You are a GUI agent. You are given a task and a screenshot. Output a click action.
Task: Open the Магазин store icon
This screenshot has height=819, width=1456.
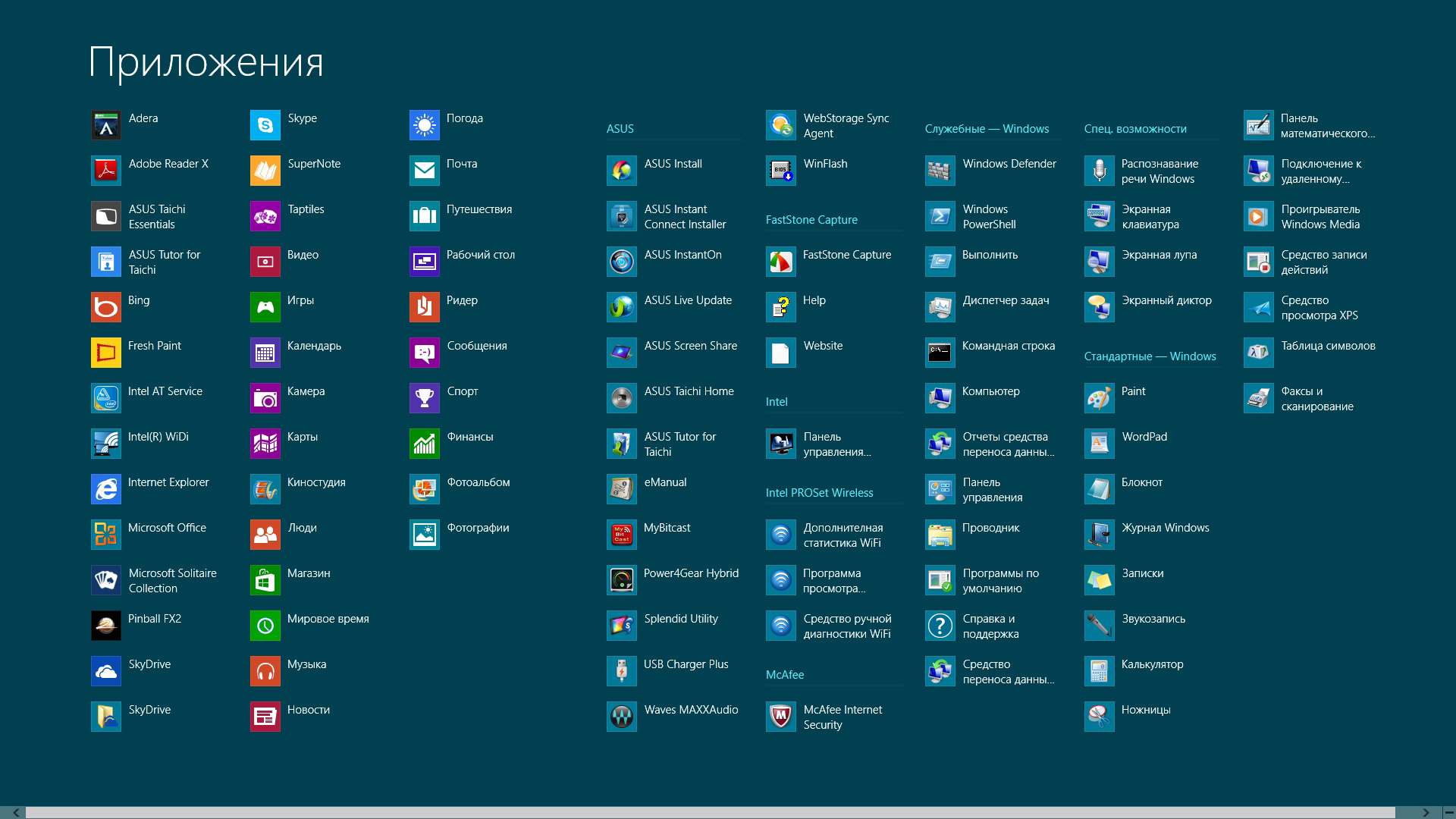click(x=265, y=580)
